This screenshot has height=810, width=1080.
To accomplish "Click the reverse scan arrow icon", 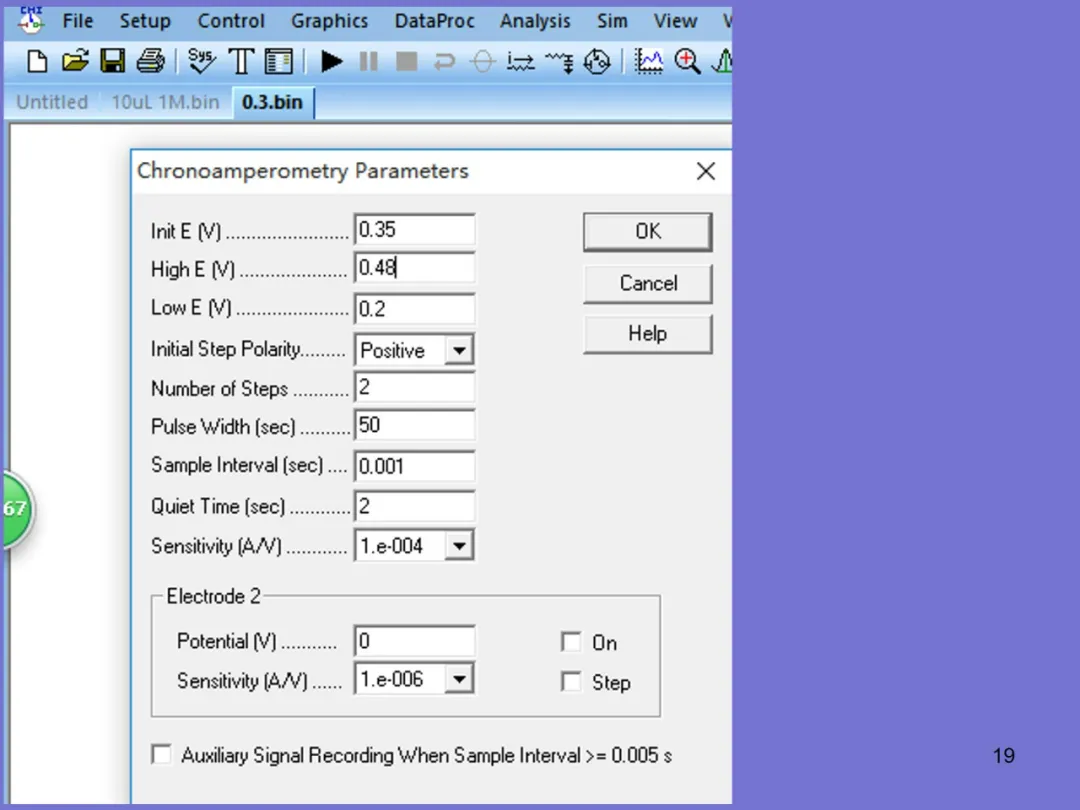I will pyautogui.click(x=444, y=62).
